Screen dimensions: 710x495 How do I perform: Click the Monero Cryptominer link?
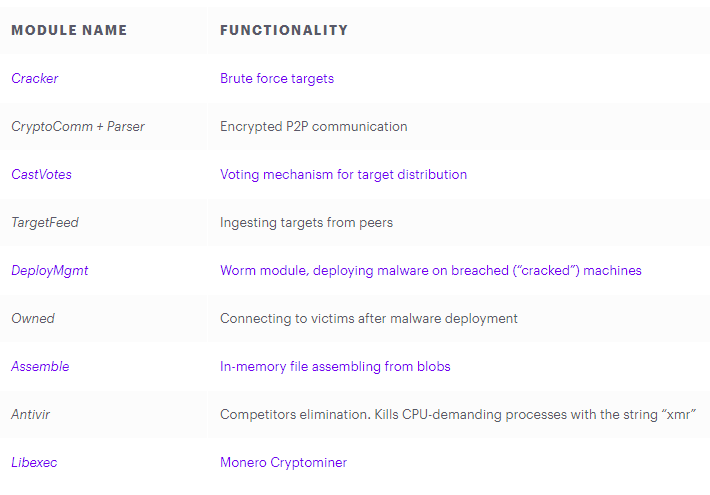(x=283, y=463)
